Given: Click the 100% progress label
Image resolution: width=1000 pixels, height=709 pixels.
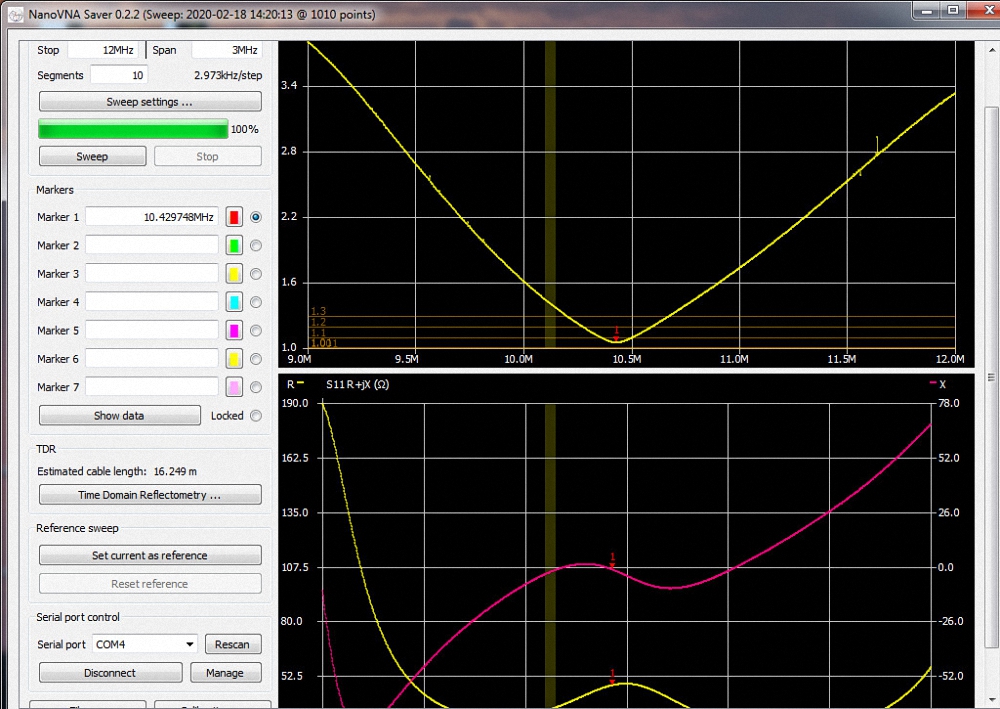Looking at the screenshot, I should click(244, 129).
